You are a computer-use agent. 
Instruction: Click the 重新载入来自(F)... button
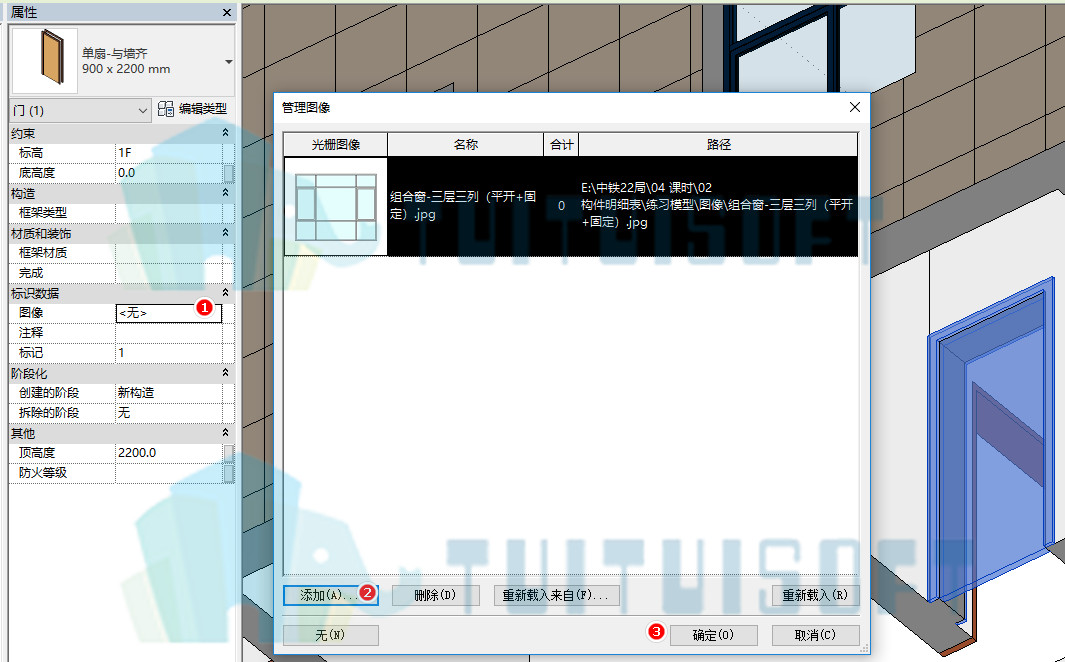click(x=556, y=595)
